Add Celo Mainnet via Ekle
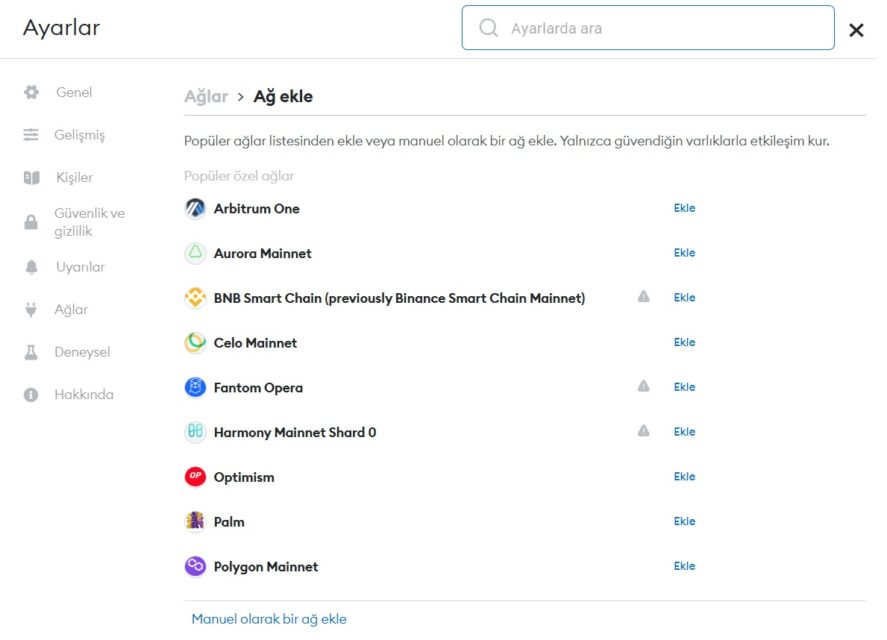The width and height of the screenshot is (887, 640). 684,342
